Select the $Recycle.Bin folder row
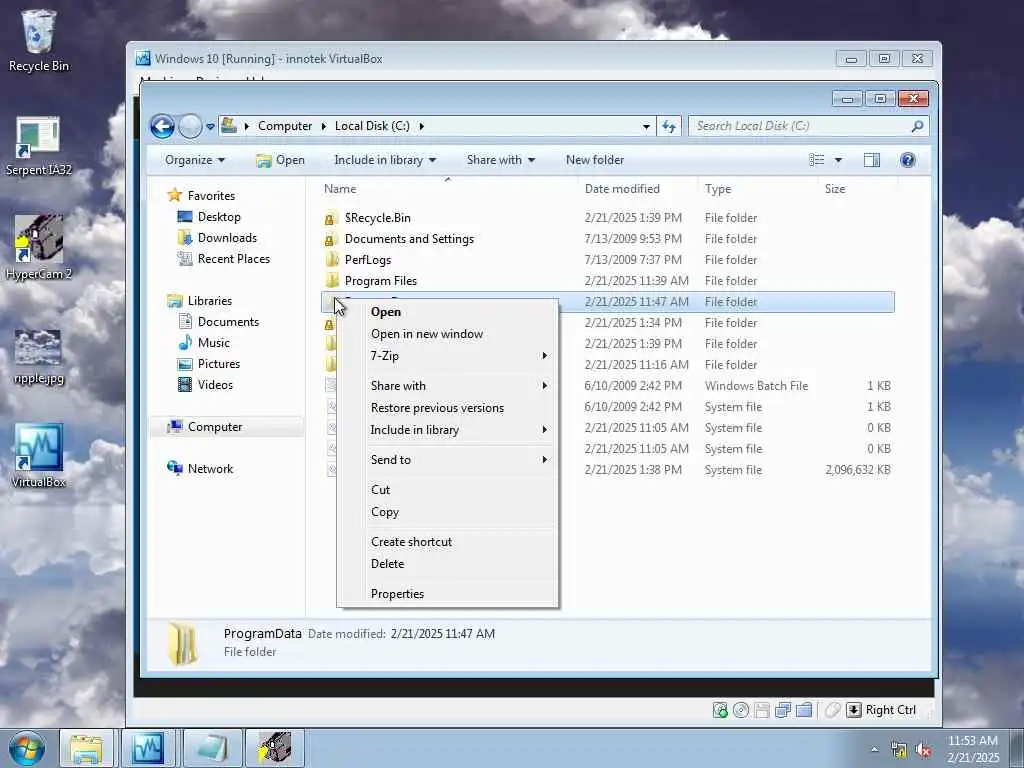 pos(607,218)
